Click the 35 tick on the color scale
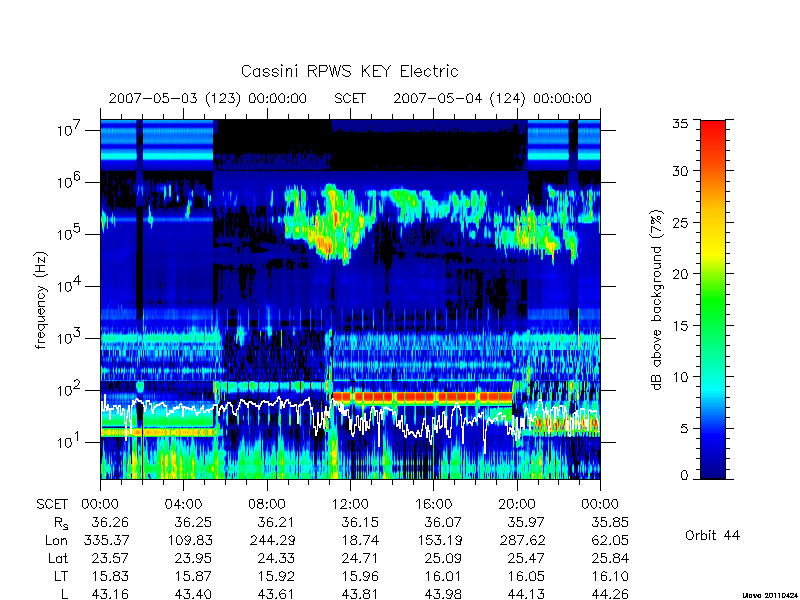The height and width of the screenshot is (600, 800). [681, 123]
